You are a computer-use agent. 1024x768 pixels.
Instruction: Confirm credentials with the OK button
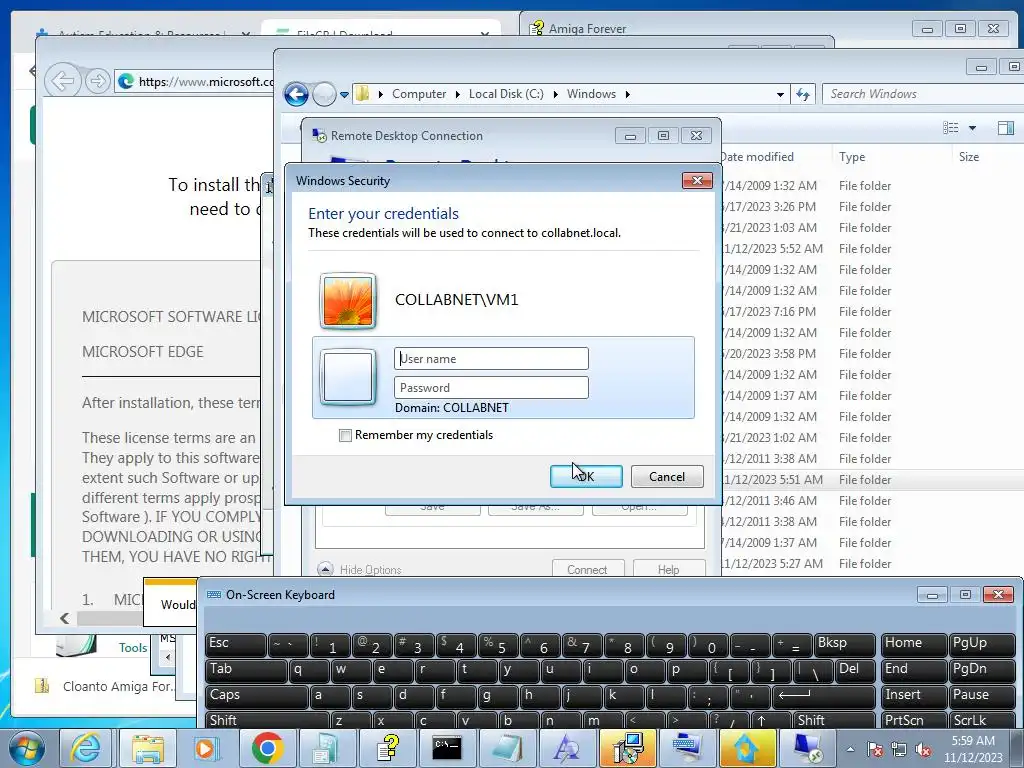(x=586, y=476)
